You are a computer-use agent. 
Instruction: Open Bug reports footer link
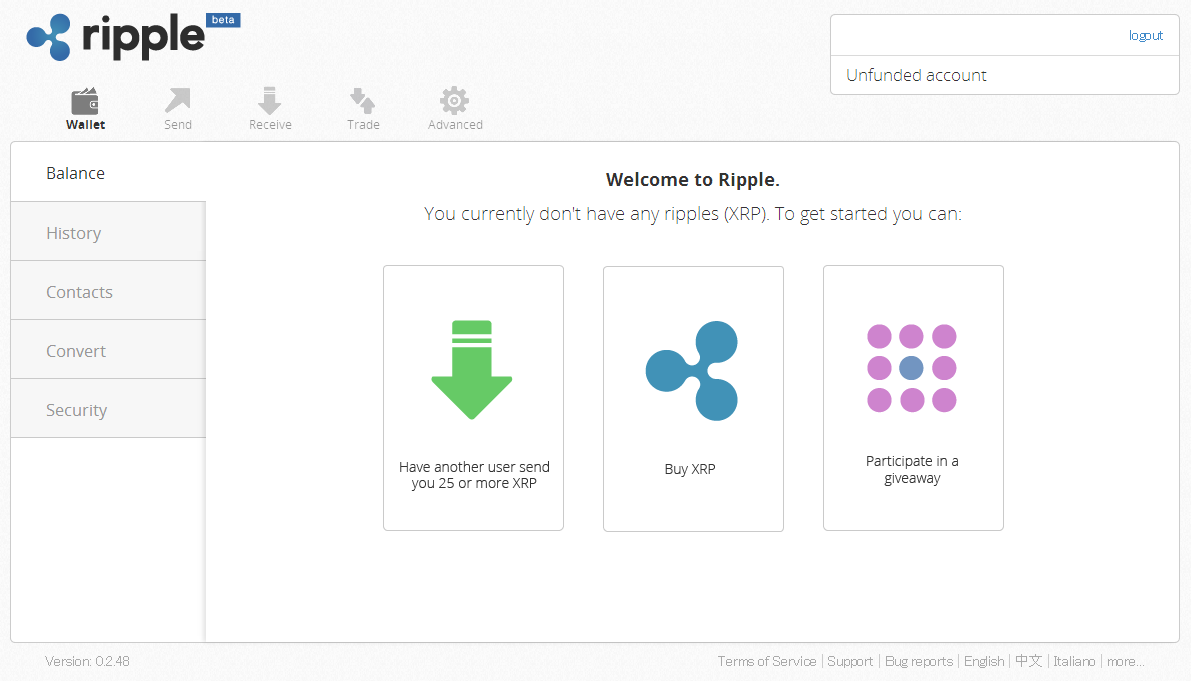(x=918, y=661)
